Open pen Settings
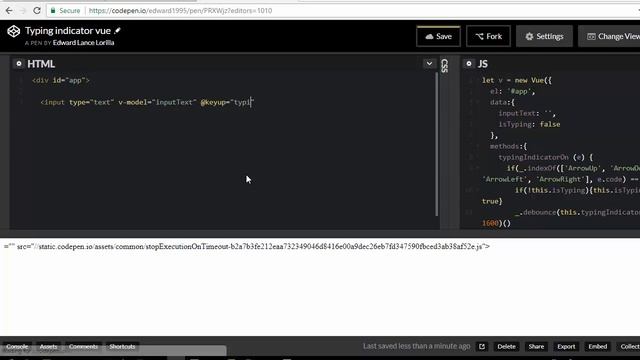 coord(544,36)
